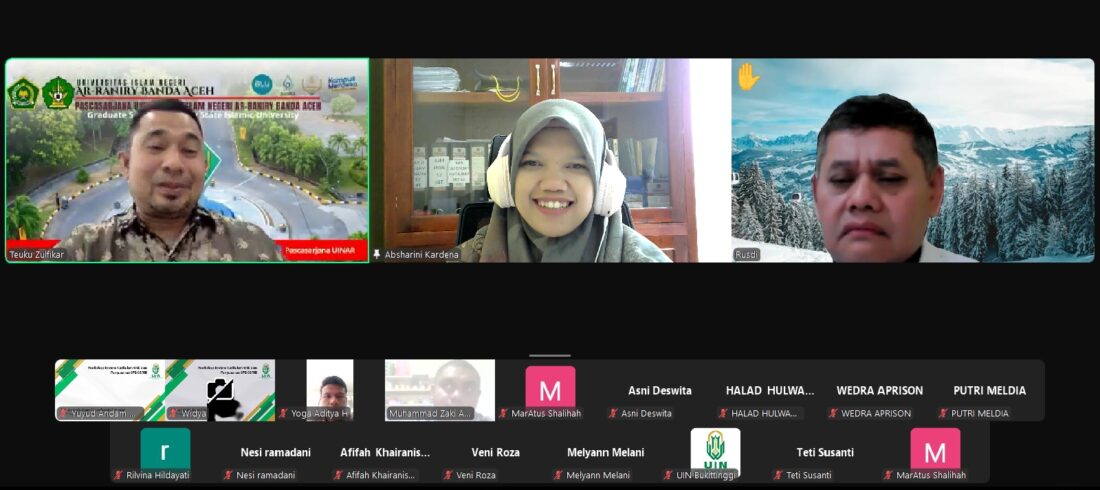Click the muted mic icon next to Asni Deswita

tap(613, 413)
